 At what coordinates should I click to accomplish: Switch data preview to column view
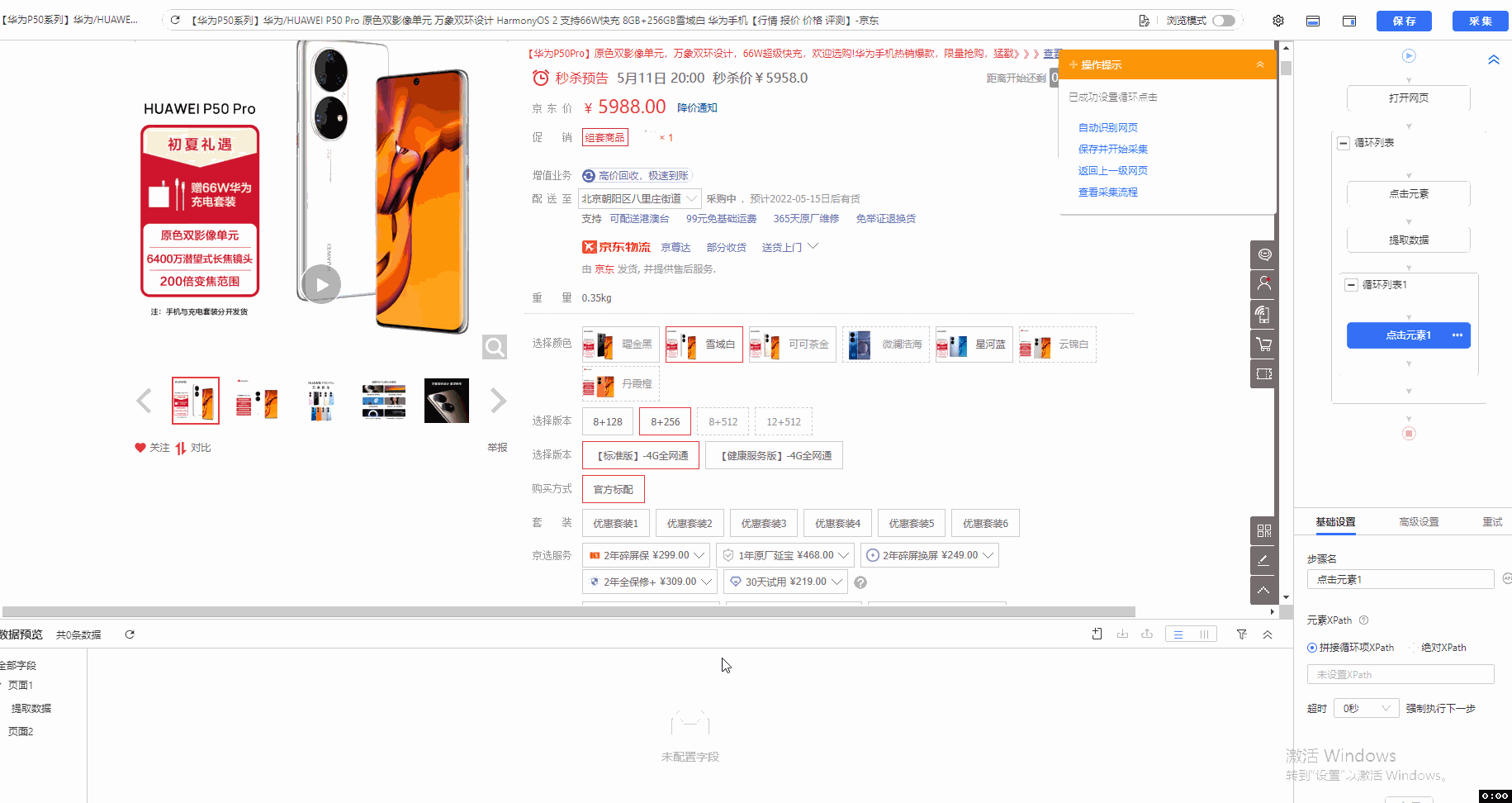[1204, 634]
